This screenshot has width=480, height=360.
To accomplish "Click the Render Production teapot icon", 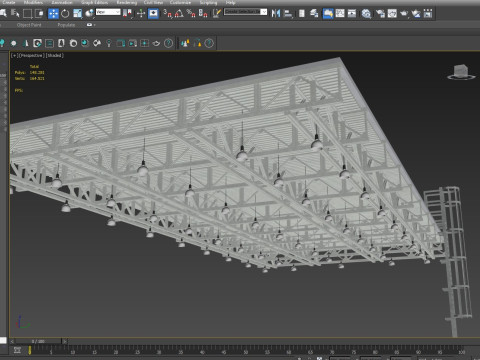I will [404, 13].
